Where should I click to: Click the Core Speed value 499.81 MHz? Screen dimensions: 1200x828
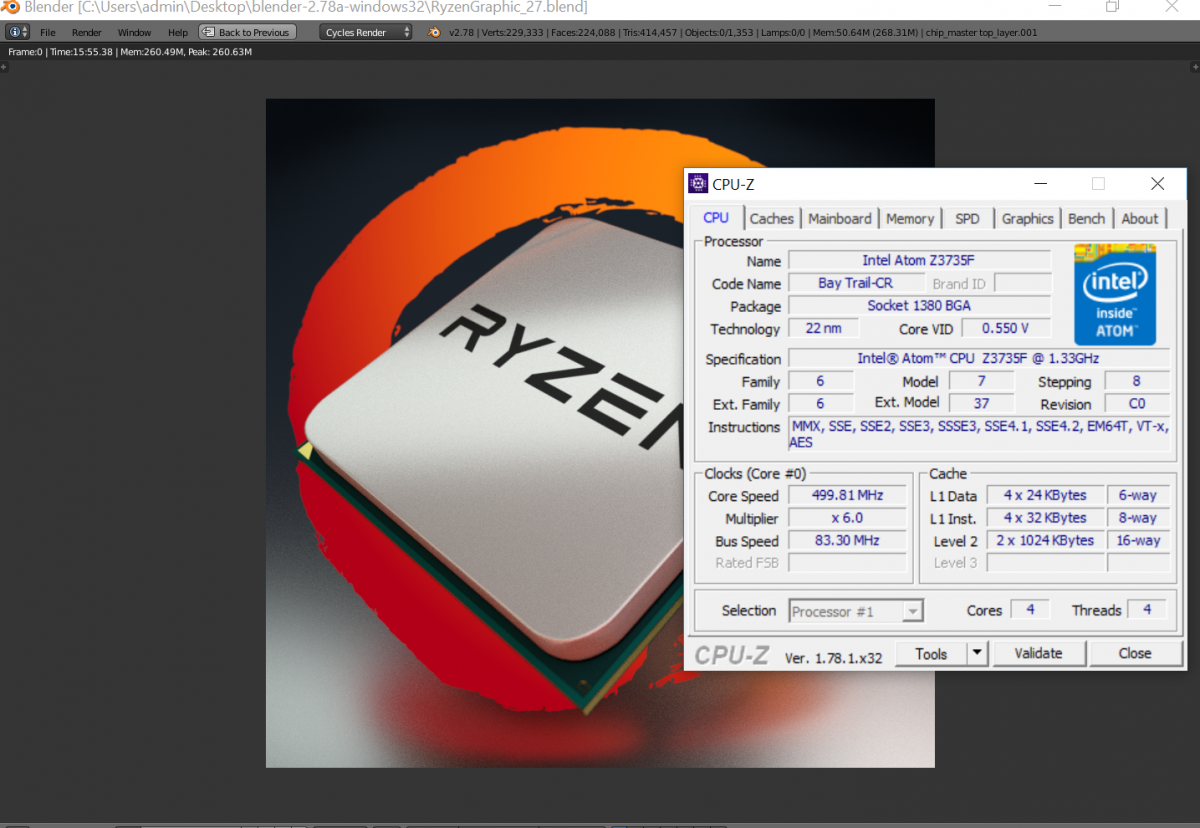[848, 496]
